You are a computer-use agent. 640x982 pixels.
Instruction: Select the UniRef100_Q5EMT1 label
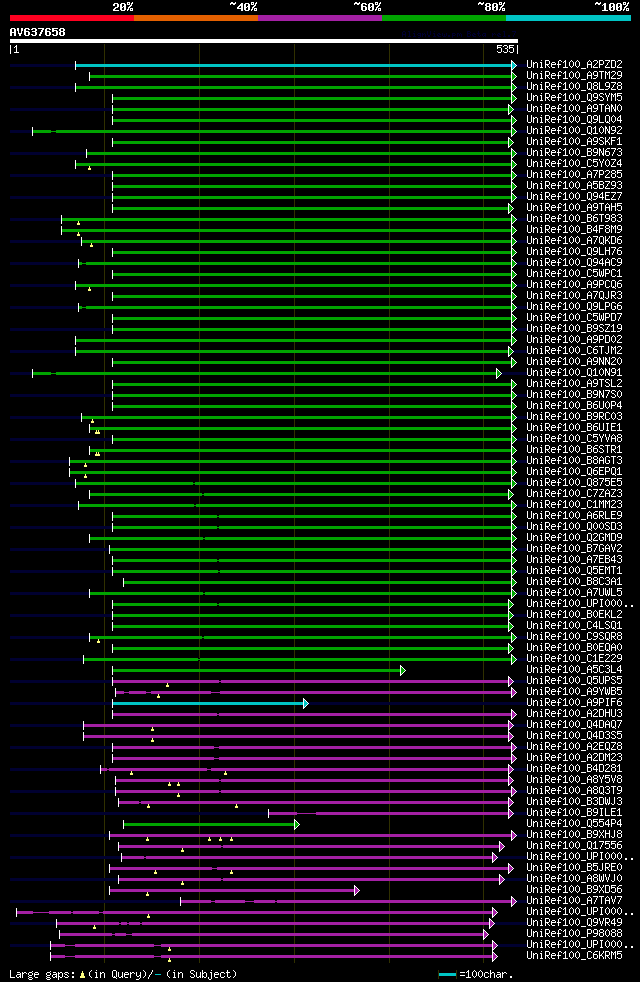(574, 571)
